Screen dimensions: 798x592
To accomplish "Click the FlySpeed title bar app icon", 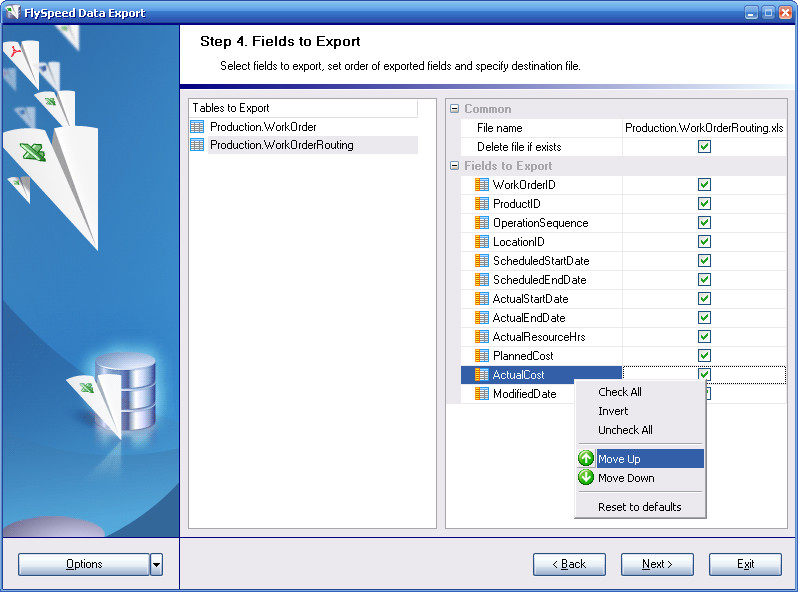I will click(x=12, y=12).
